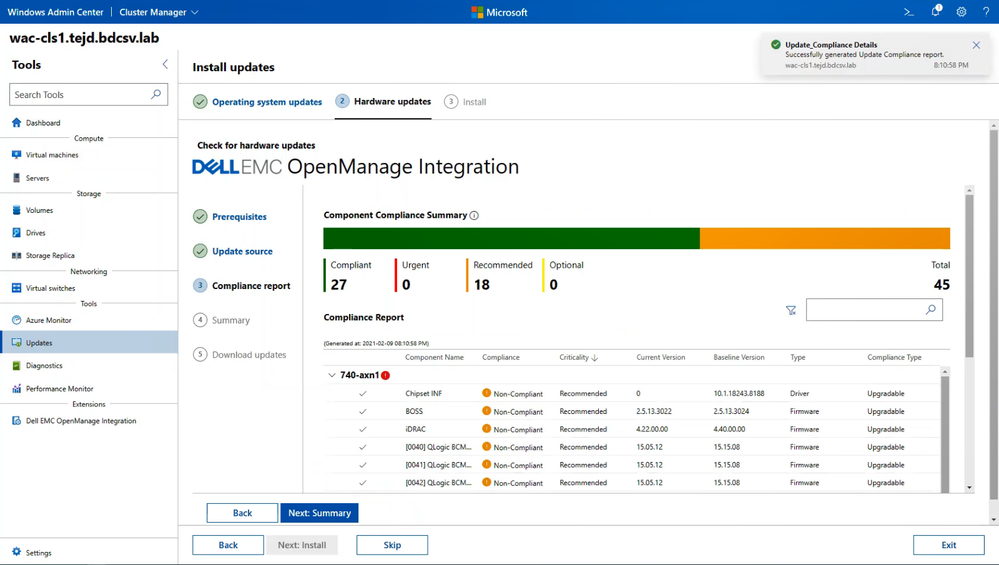Collapse the Tools sidebar panel
Image resolution: width=999 pixels, height=565 pixels.
click(165, 64)
